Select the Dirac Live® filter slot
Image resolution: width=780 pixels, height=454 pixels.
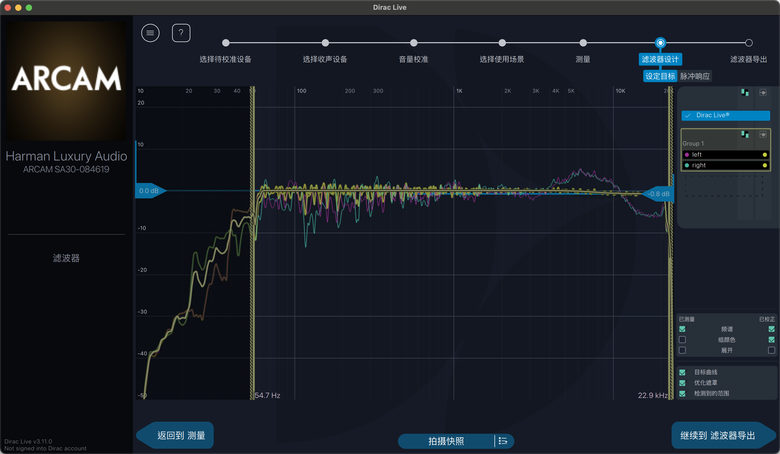point(726,115)
